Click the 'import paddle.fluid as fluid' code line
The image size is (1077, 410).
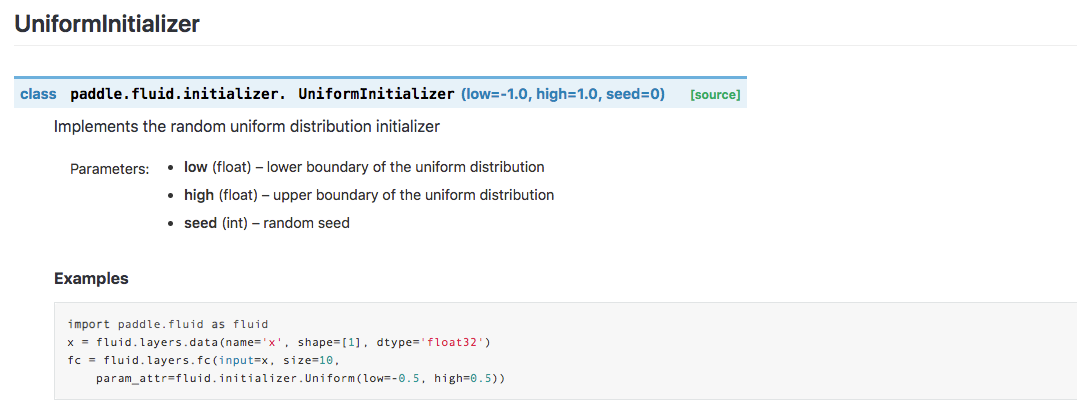click(168, 323)
